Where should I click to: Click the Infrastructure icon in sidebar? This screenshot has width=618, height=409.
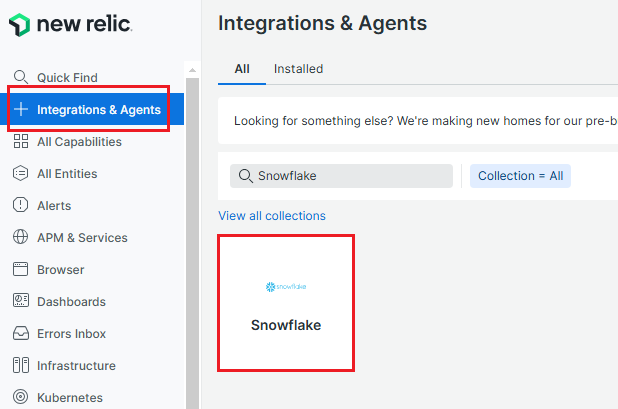tap(20, 366)
